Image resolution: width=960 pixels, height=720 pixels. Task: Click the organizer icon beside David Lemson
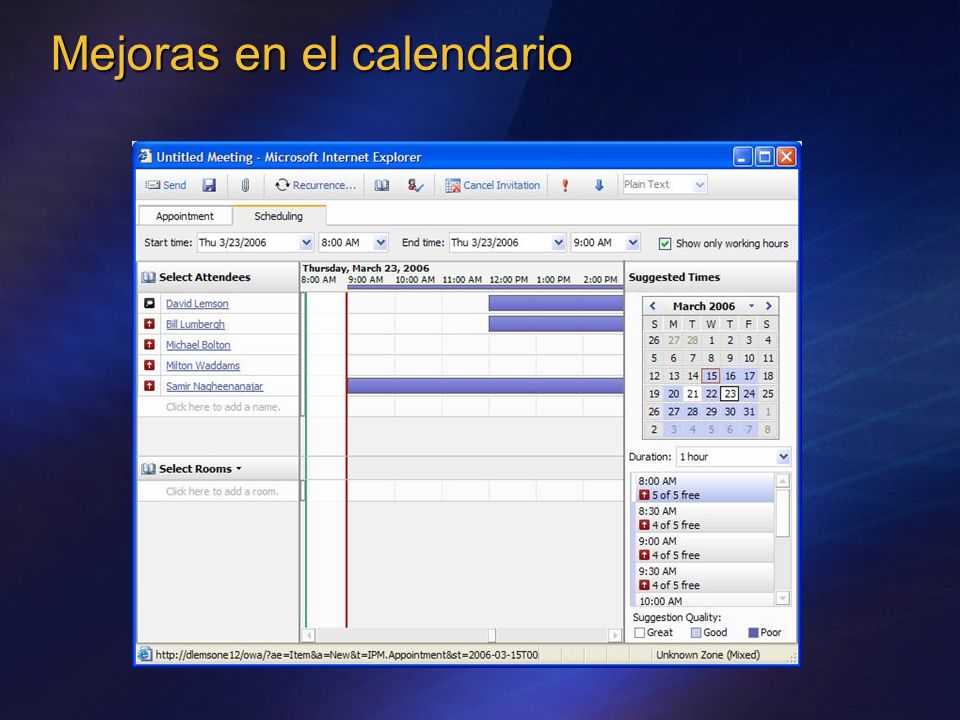tap(149, 303)
